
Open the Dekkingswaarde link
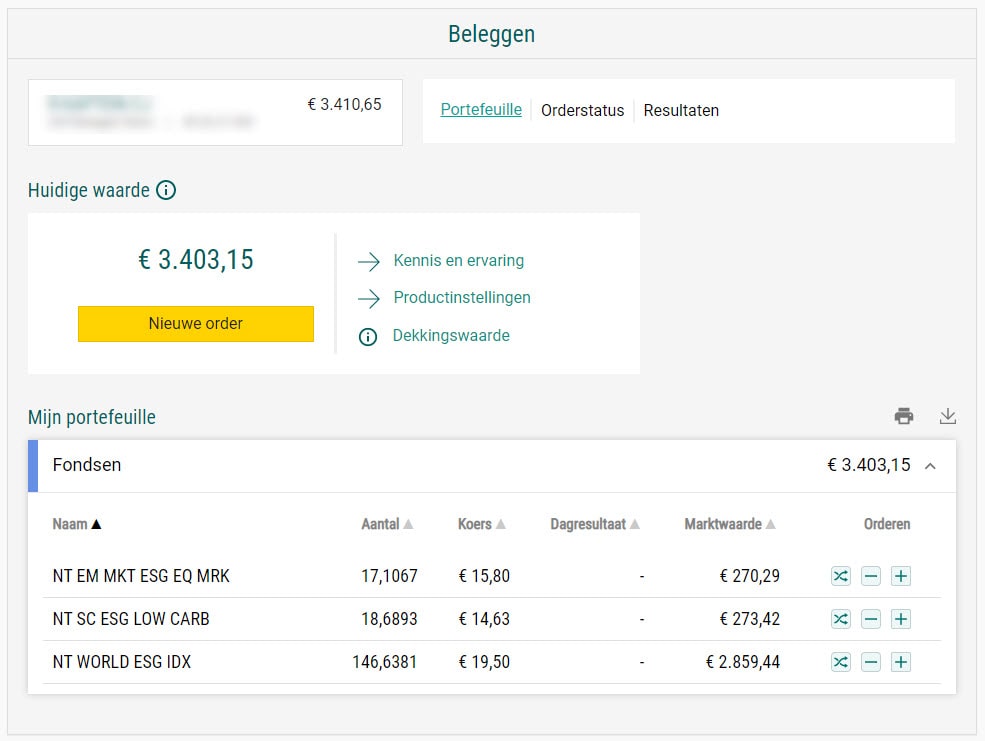(x=451, y=335)
